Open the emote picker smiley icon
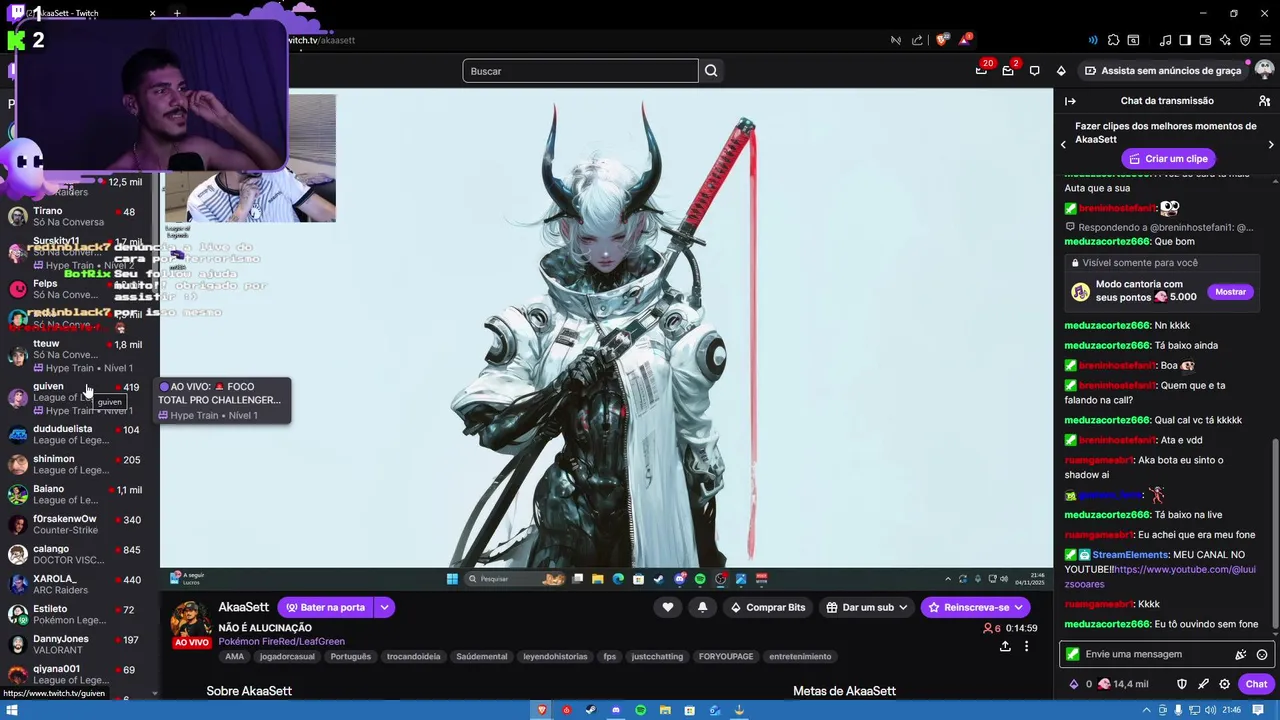This screenshot has height=720, width=1280. 1262,654
